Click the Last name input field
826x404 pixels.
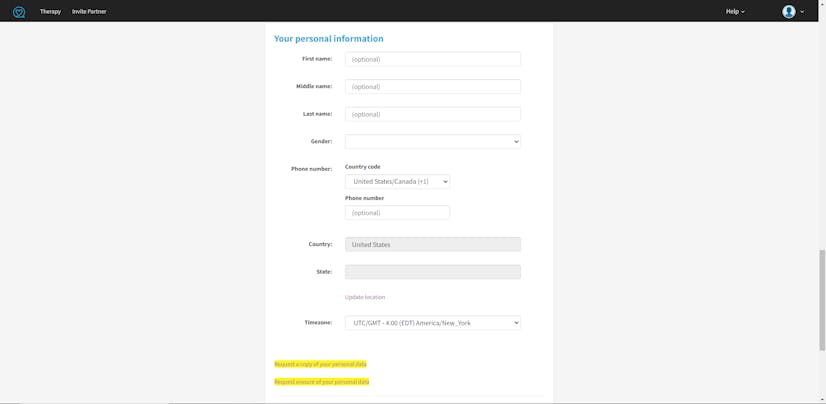tap(432, 114)
